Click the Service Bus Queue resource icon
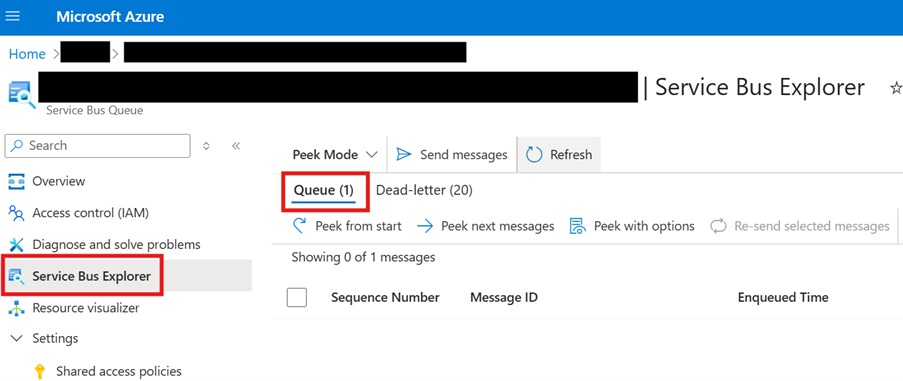 tap(21, 94)
